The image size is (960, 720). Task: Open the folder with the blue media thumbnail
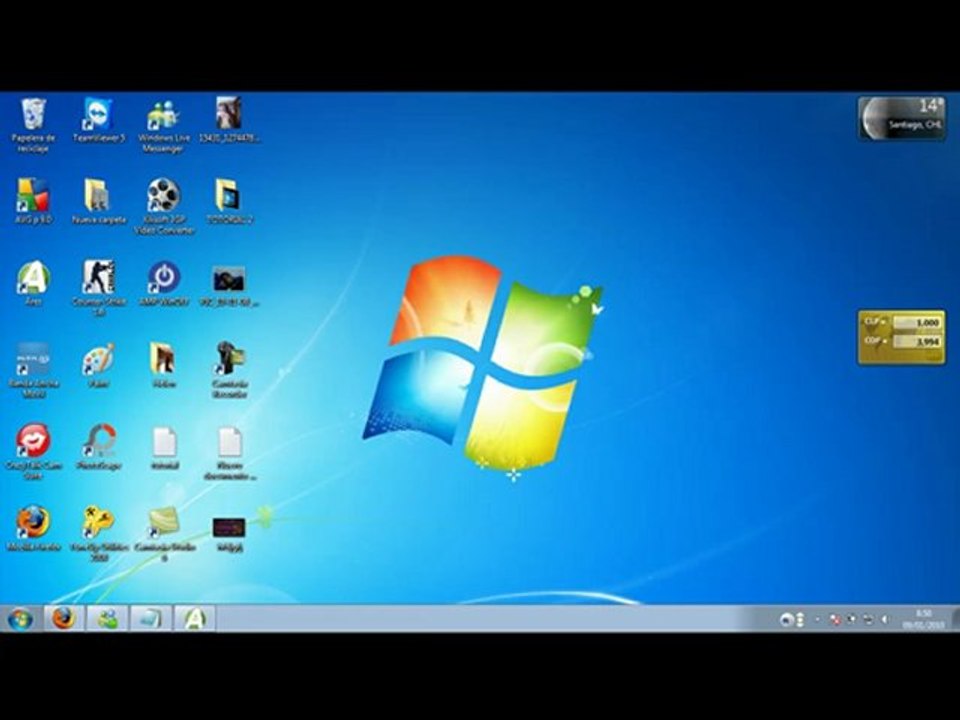(229, 201)
